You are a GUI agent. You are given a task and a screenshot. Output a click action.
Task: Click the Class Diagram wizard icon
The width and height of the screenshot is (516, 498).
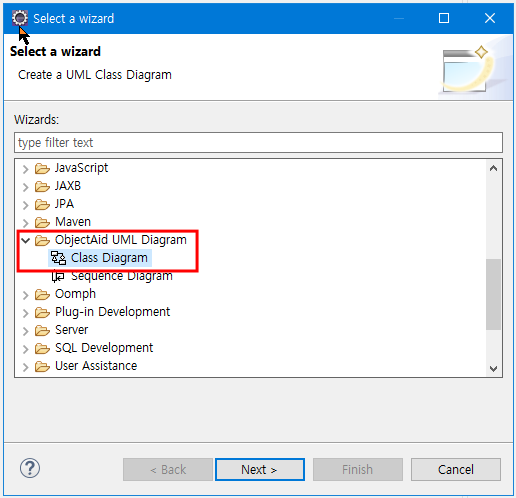[x=58, y=258]
